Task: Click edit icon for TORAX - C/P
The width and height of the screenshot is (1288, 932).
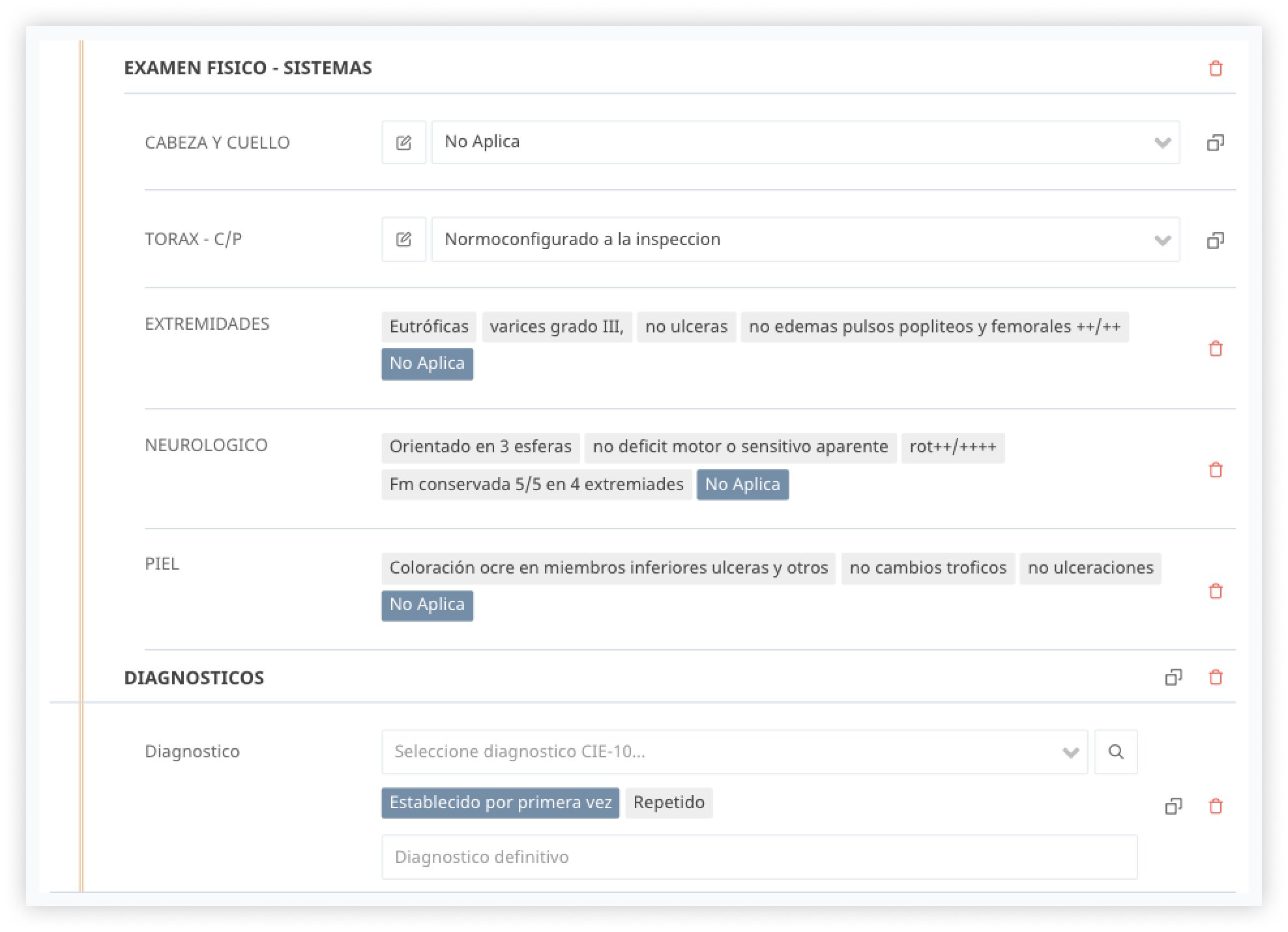Action: click(403, 239)
